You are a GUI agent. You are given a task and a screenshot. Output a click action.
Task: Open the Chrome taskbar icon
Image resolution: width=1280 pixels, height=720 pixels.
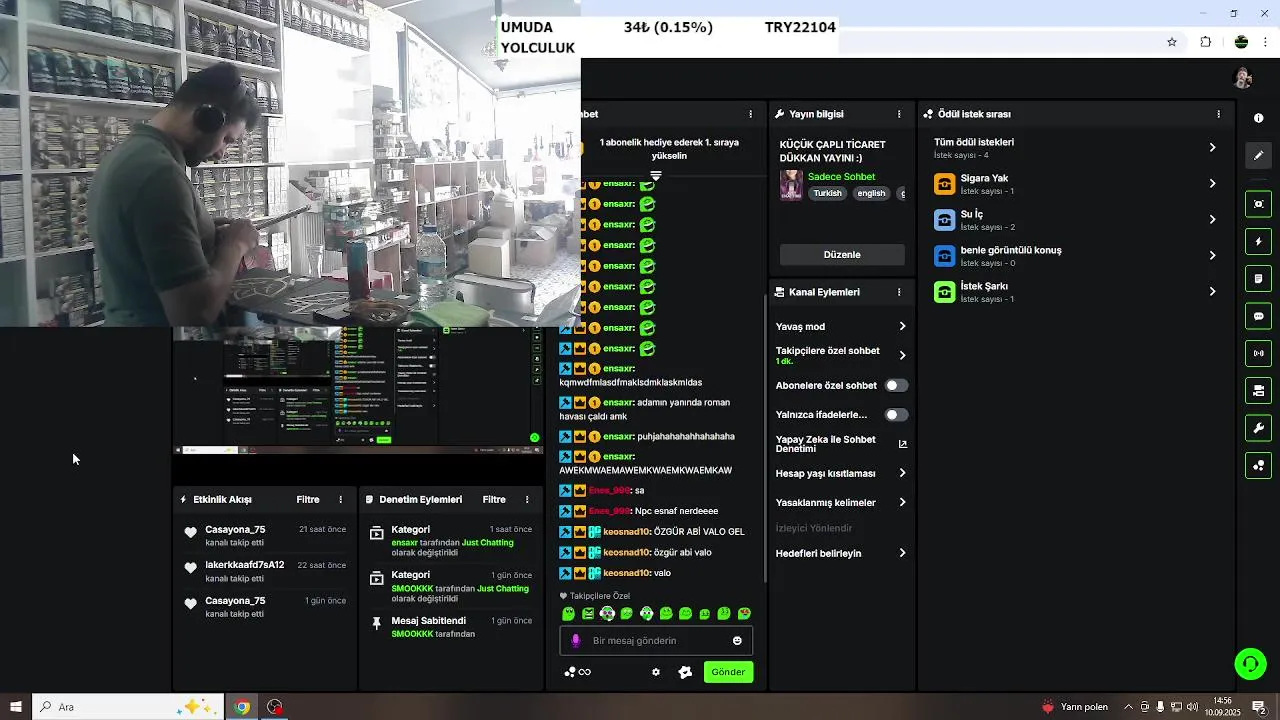242,707
